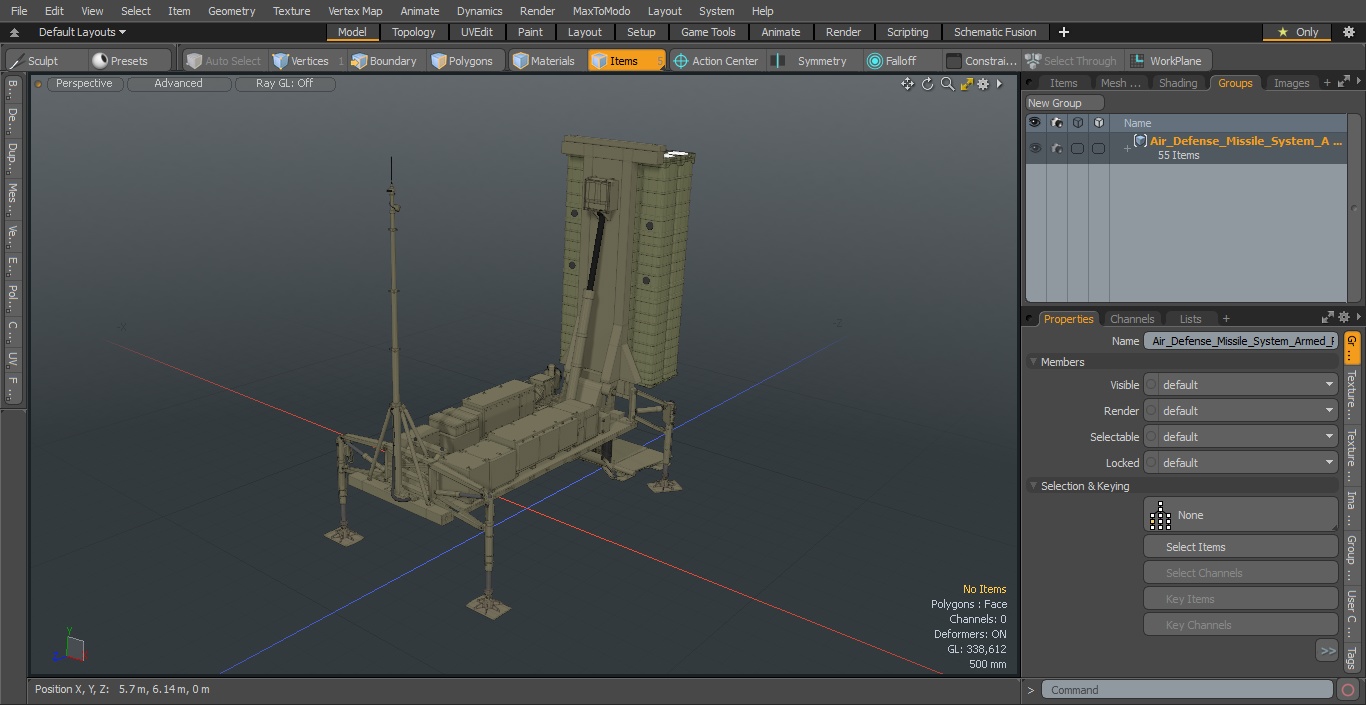Open layout settings gear in top right
Viewport: 1366px width, 705px height.
(1349, 32)
